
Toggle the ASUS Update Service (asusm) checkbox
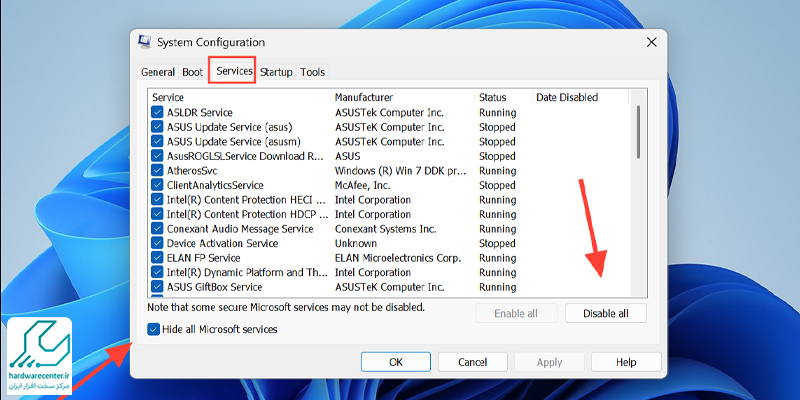click(157, 141)
